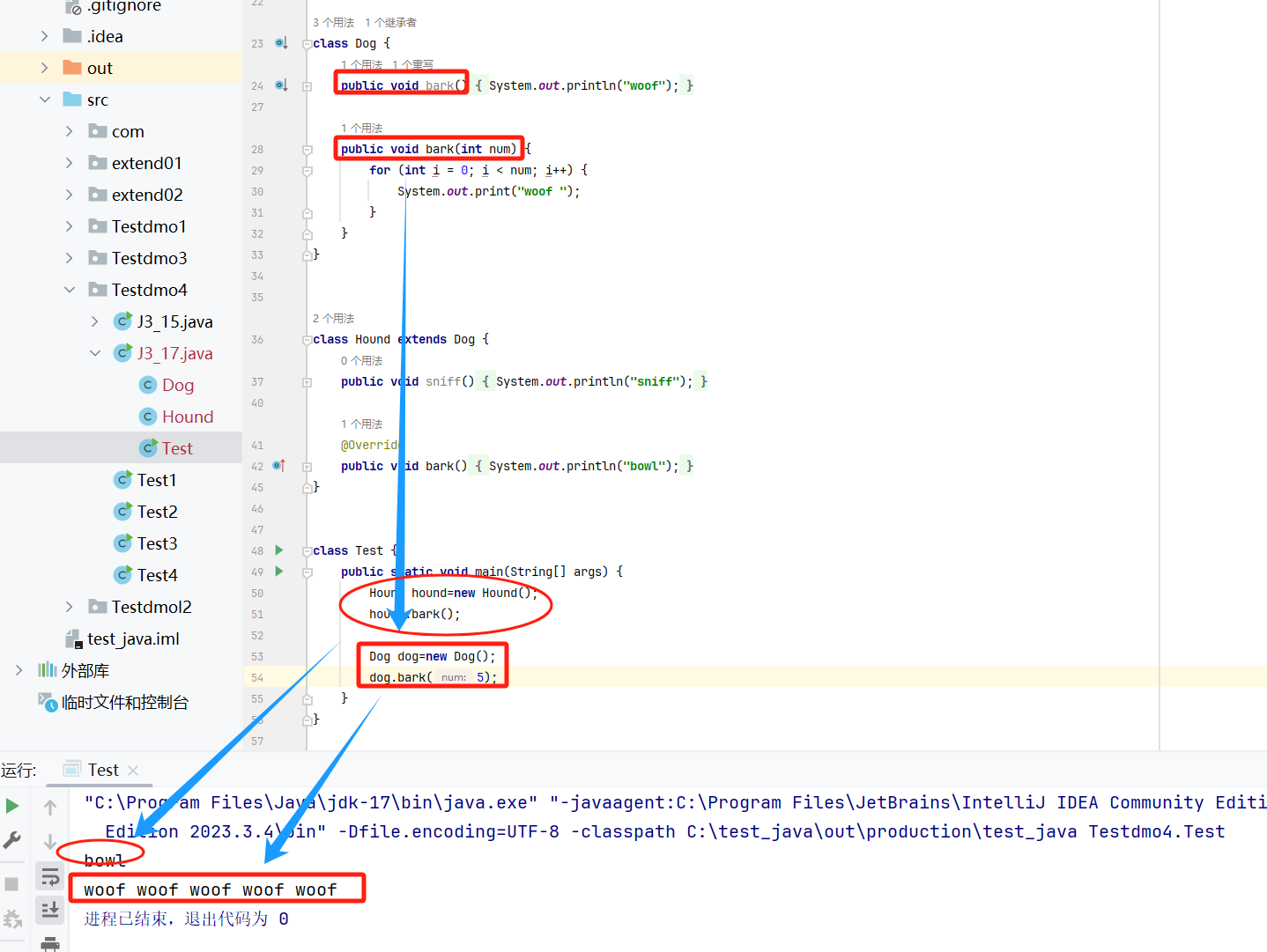Expand the Testdmol2 package
Screen dimensions: 1267x952
tap(70, 607)
